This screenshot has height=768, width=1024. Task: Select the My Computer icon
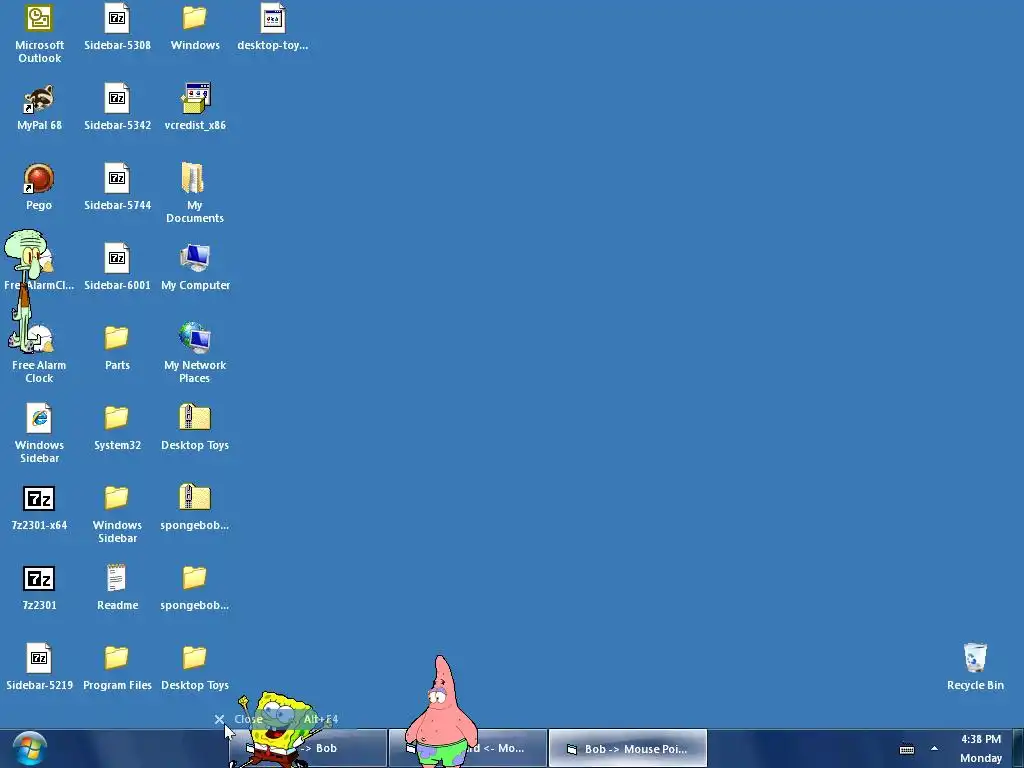(195, 259)
